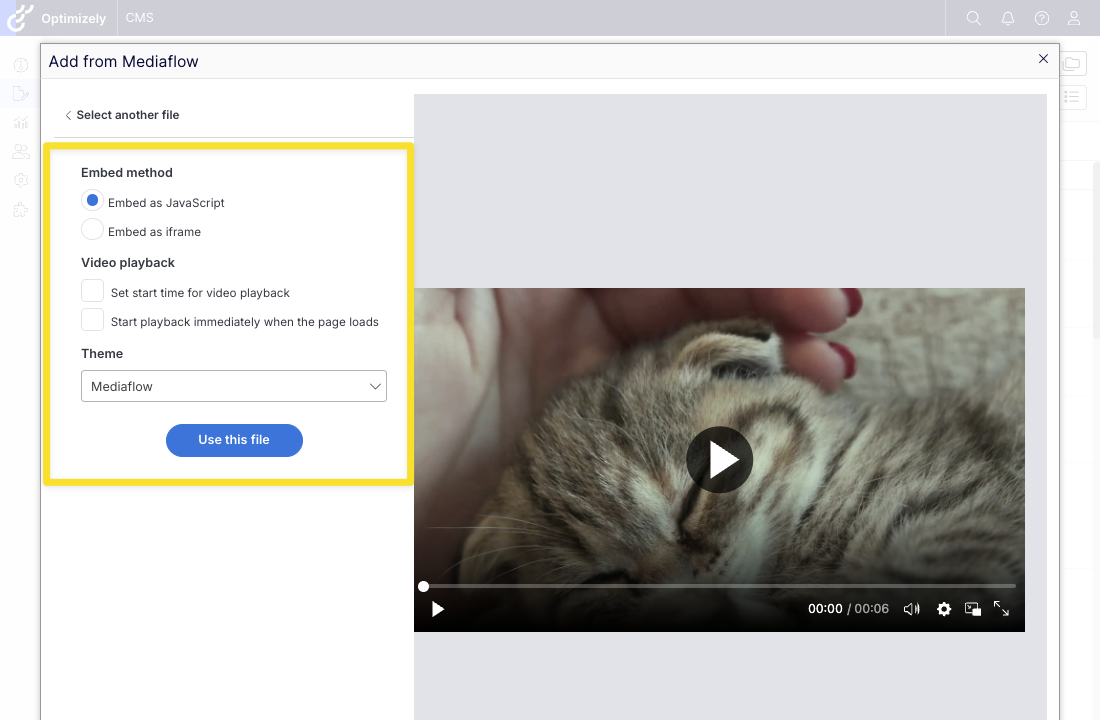1100x720 pixels.
Task: Go back via Select another file
Action: pos(121,115)
